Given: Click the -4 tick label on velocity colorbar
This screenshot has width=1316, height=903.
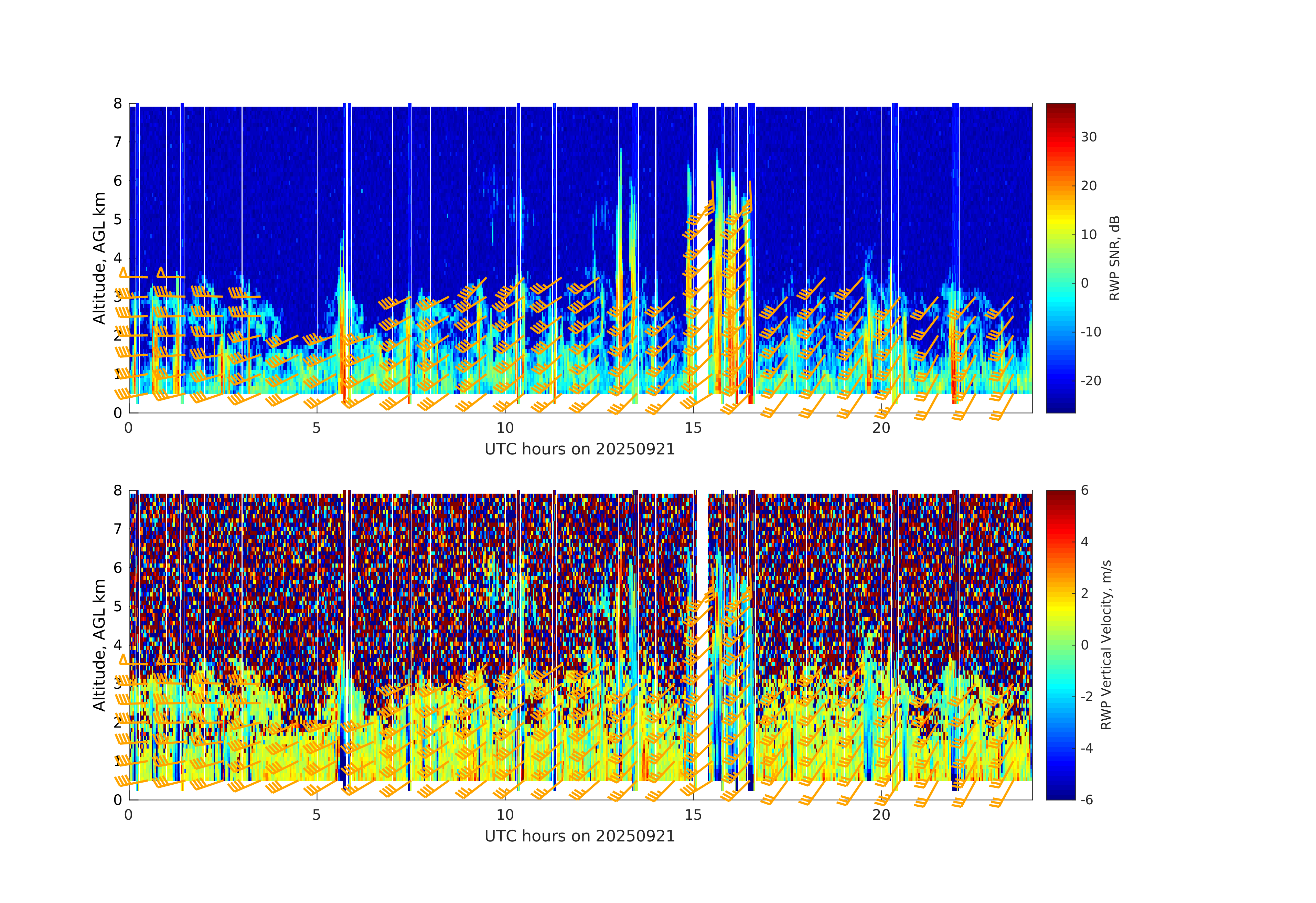Looking at the screenshot, I should pyautogui.click(x=1088, y=749).
